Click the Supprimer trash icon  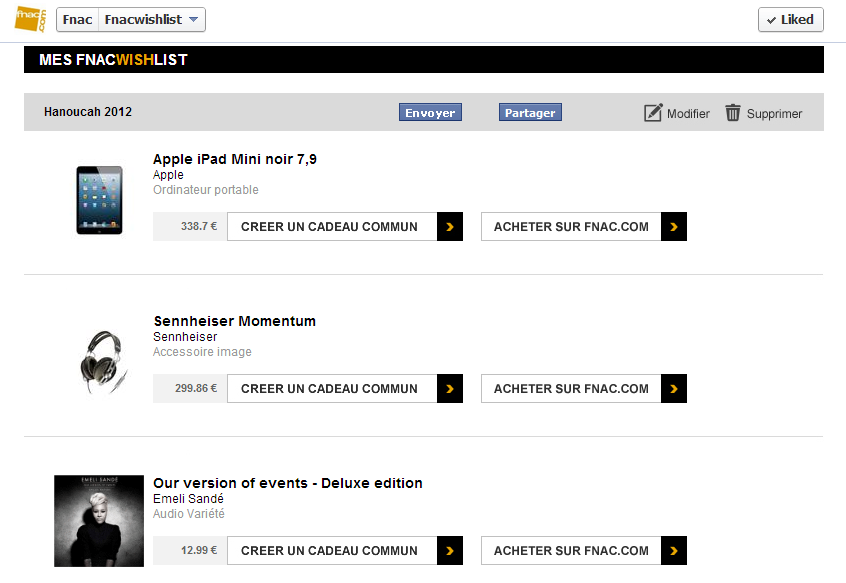733,113
